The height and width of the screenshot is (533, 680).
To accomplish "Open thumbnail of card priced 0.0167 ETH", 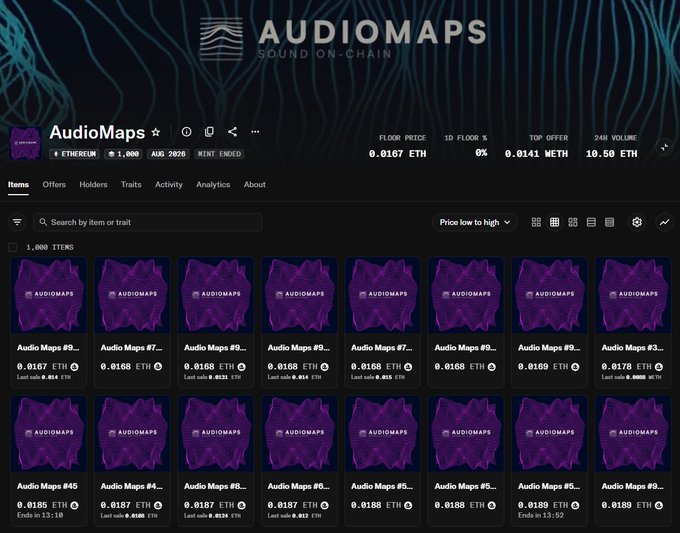I will (49, 295).
